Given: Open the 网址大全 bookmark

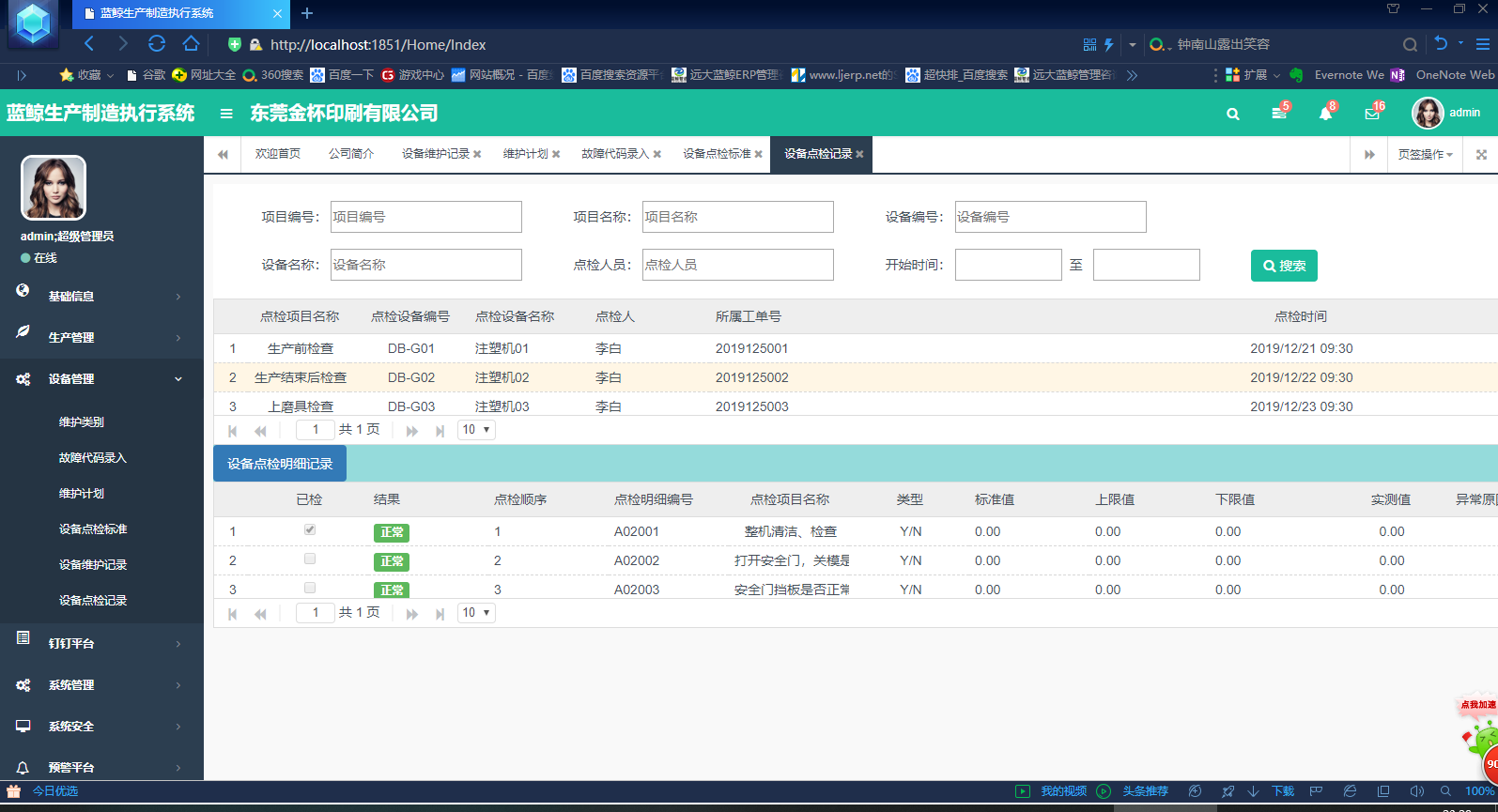Looking at the screenshot, I should [x=204, y=75].
